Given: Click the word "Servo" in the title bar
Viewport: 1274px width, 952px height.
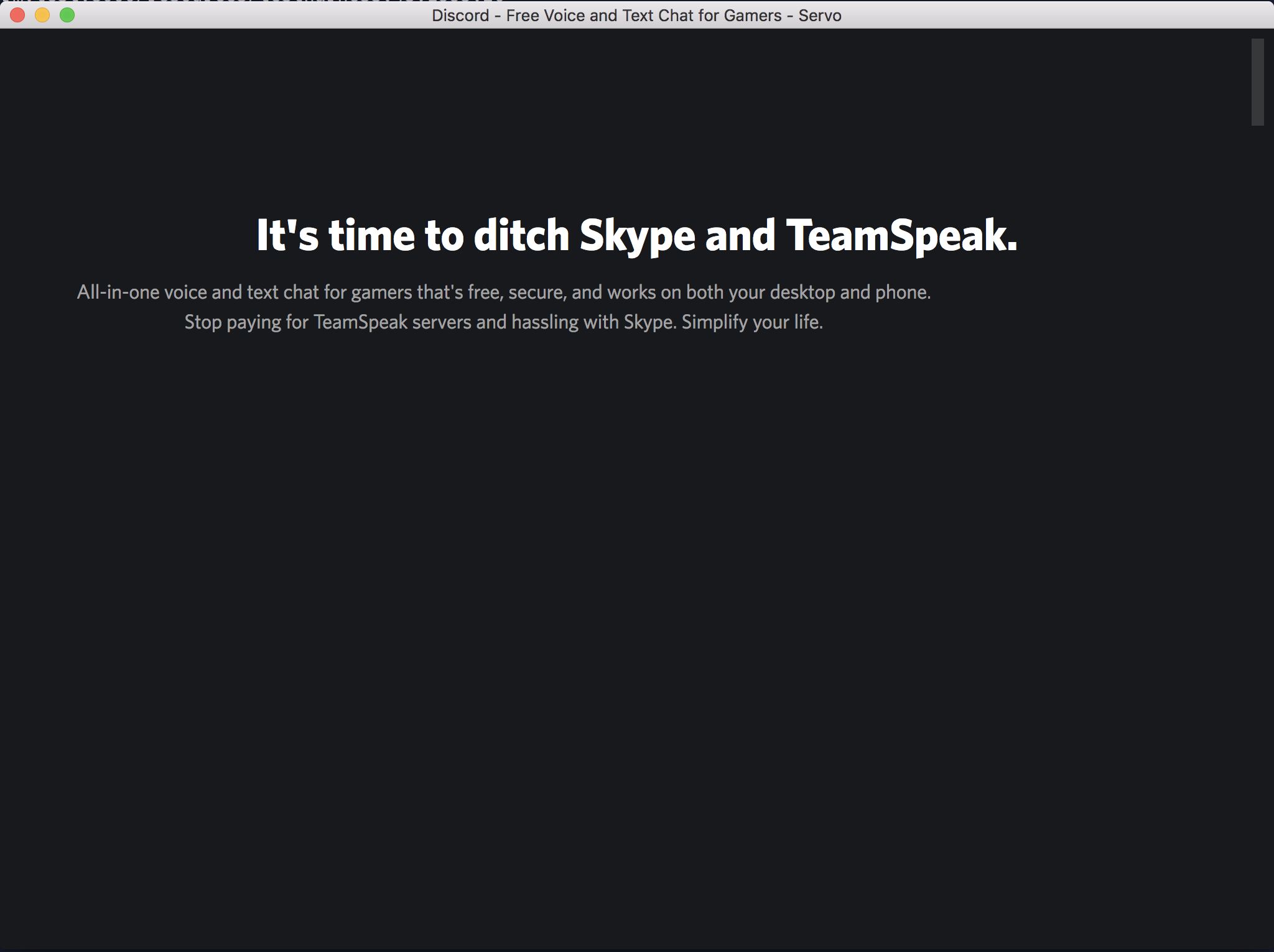Looking at the screenshot, I should 820,16.
